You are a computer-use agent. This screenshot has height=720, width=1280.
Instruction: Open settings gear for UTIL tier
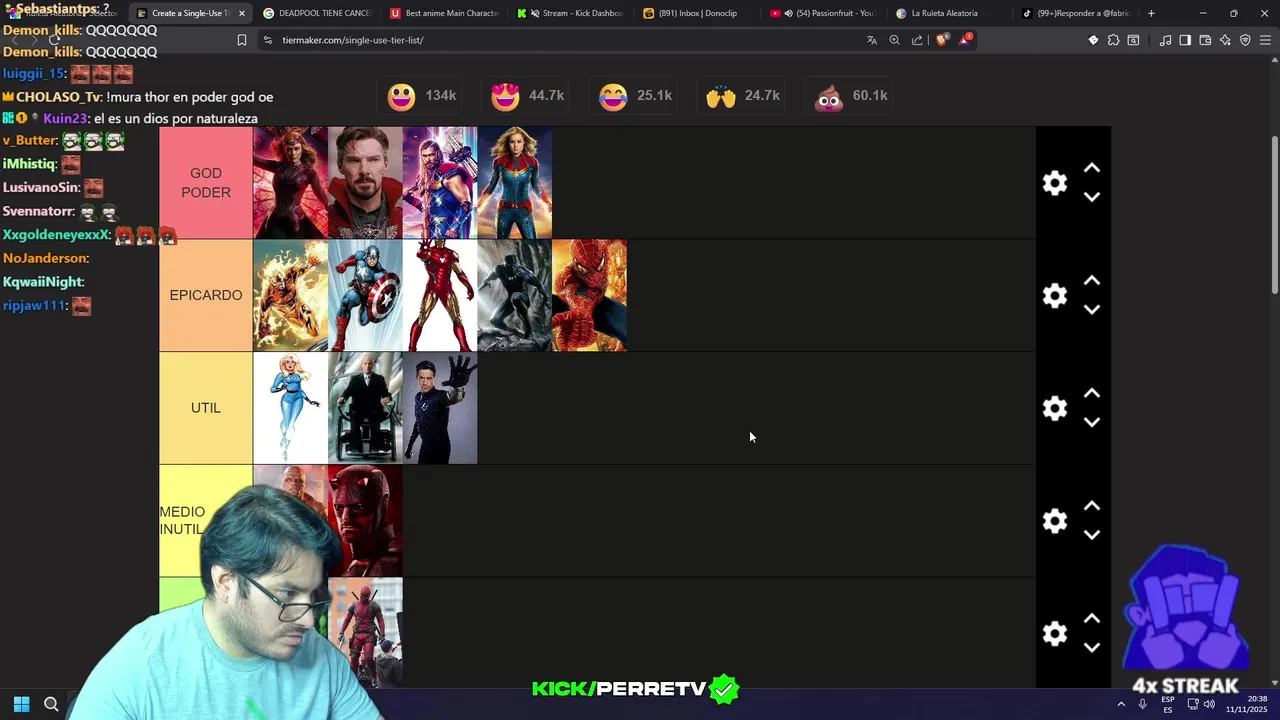point(1055,408)
